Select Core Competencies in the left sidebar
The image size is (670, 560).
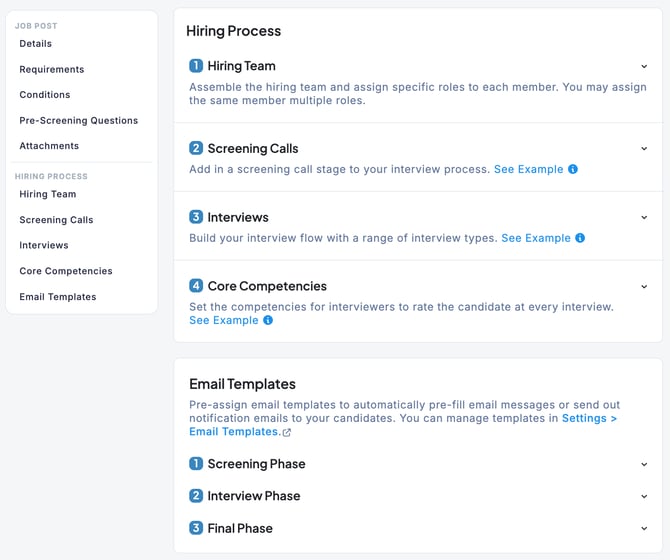click(x=66, y=271)
